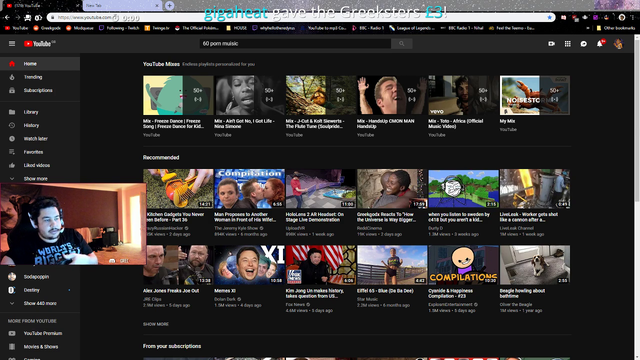Open the Memes XI video title
This screenshot has height=360, width=640.
pyautogui.click(x=225, y=291)
